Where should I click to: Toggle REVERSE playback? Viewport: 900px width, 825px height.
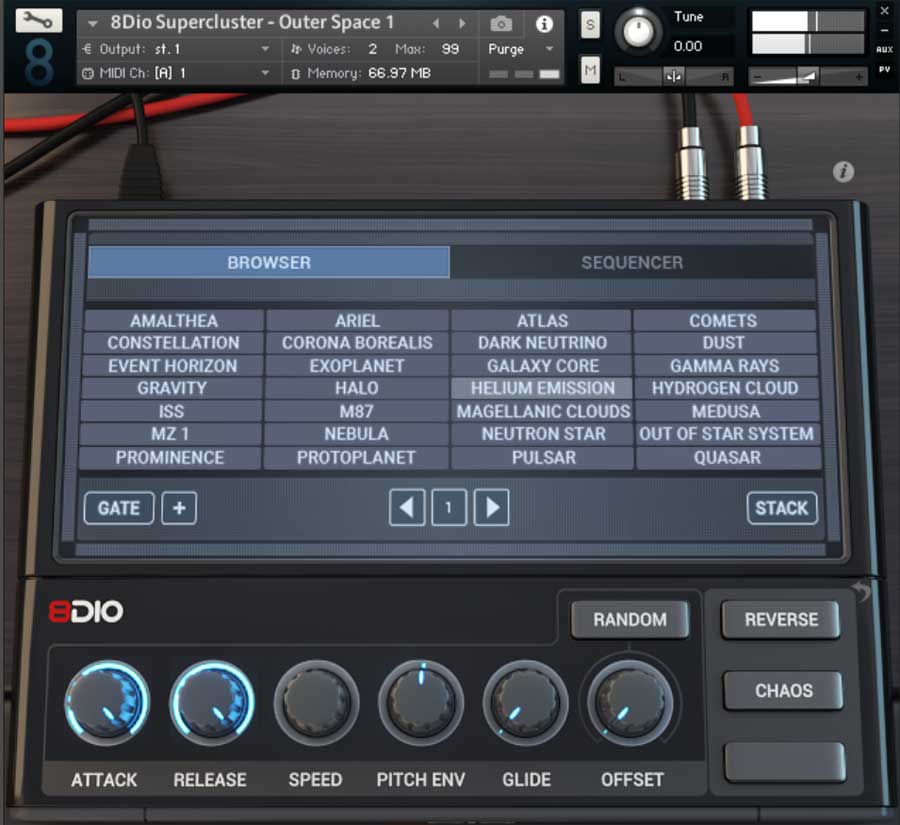point(781,619)
